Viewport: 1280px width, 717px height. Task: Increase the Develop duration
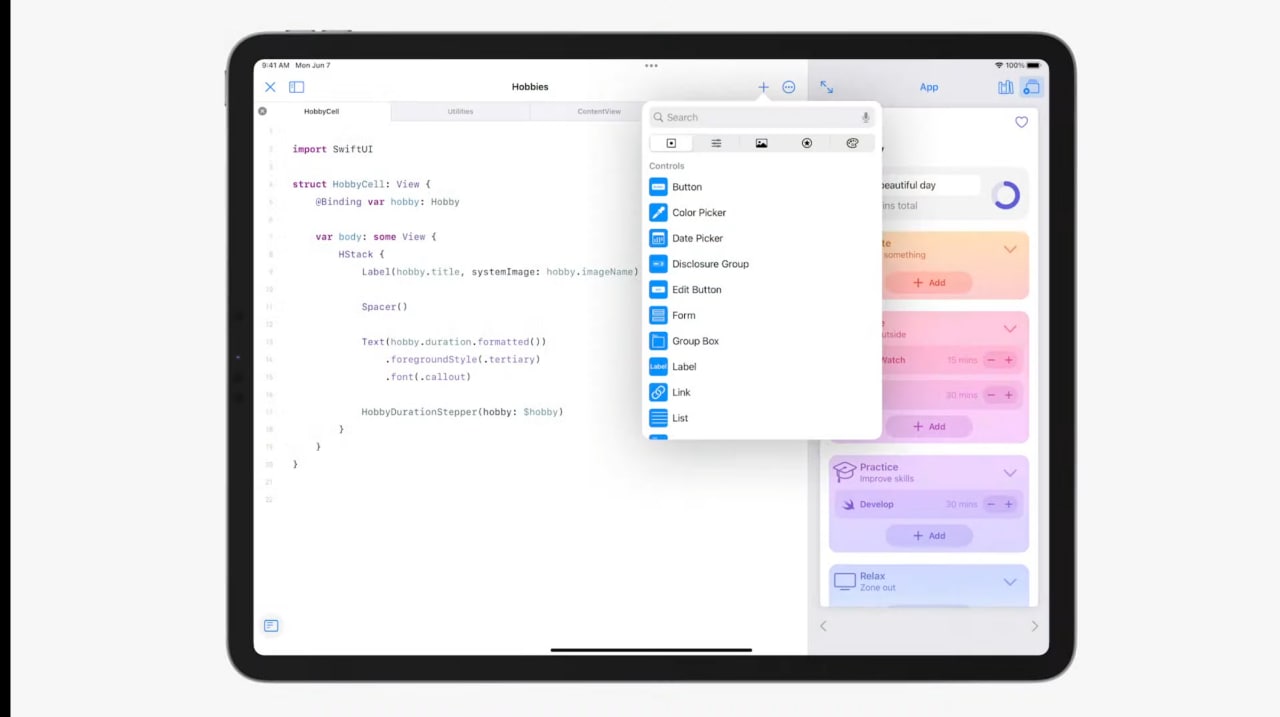tap(1008, 504)
